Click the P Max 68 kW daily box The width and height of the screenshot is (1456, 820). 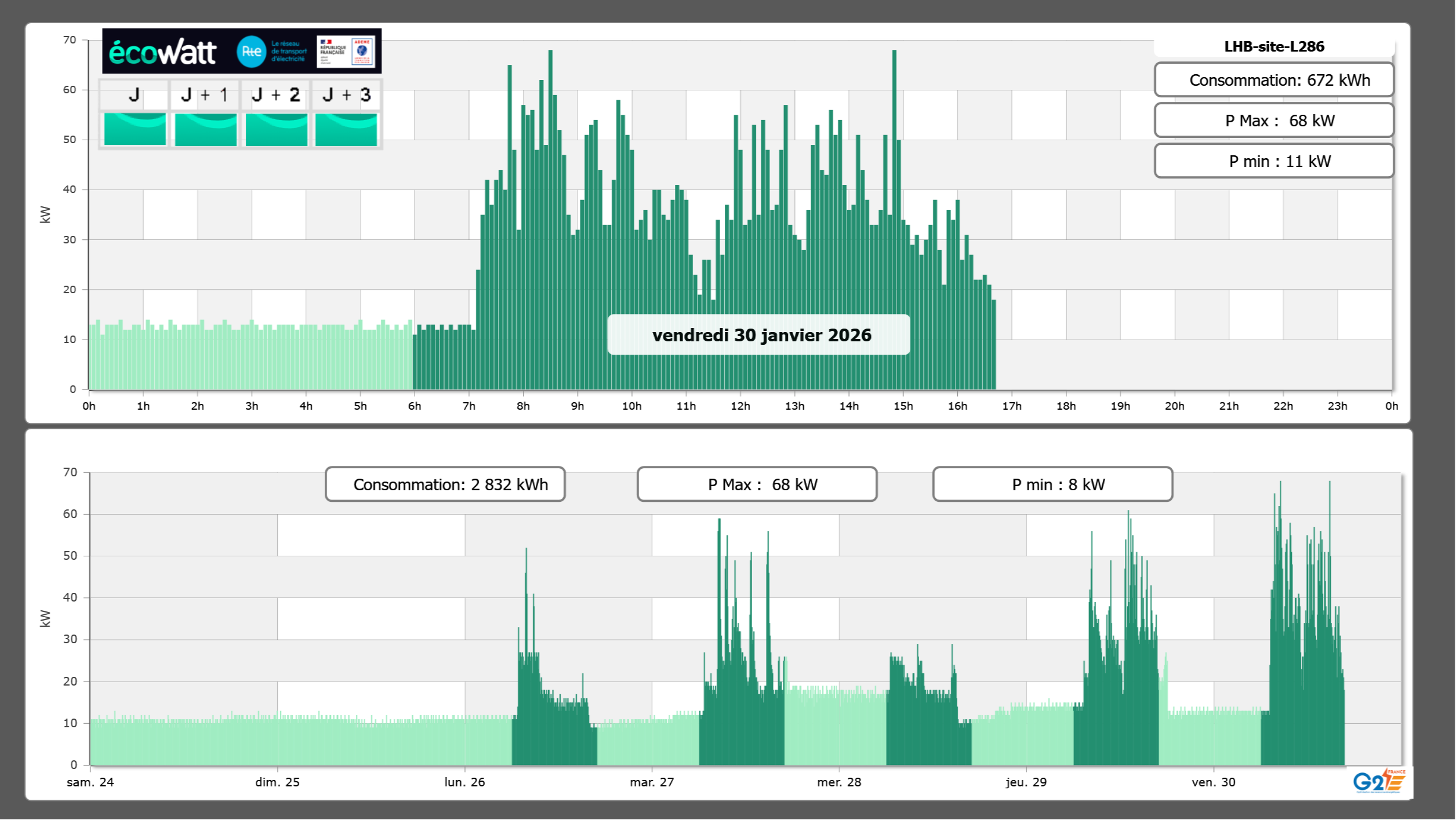(x=1274, y=121)
